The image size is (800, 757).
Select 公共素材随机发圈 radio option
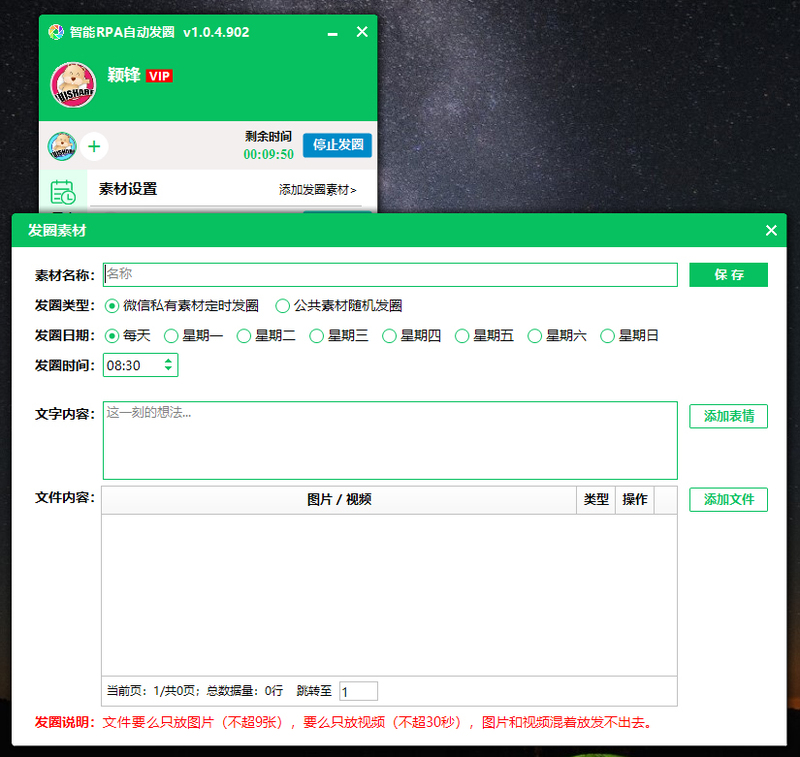pos(283,306)
